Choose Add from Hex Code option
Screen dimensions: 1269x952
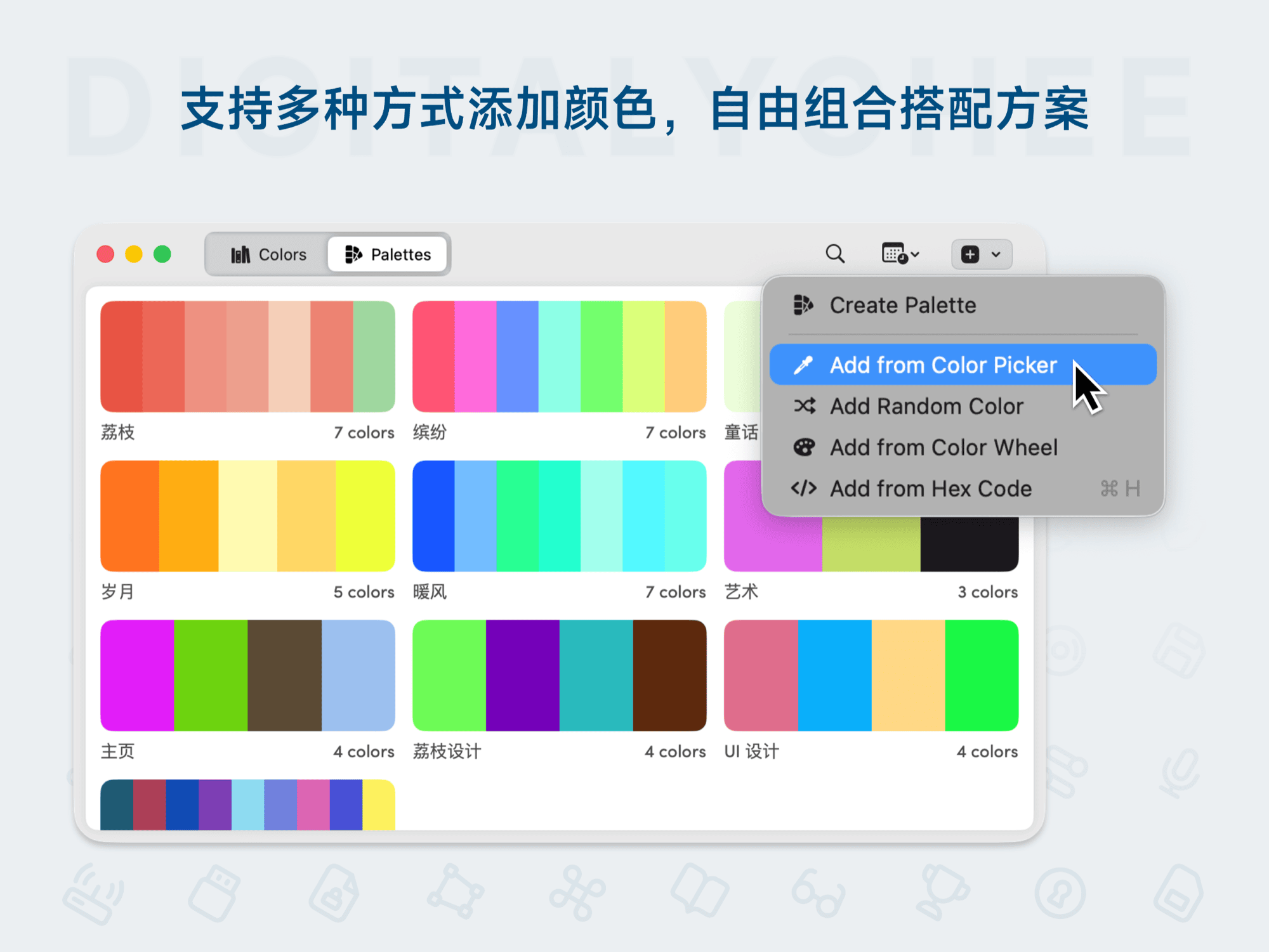pos(931,488)
